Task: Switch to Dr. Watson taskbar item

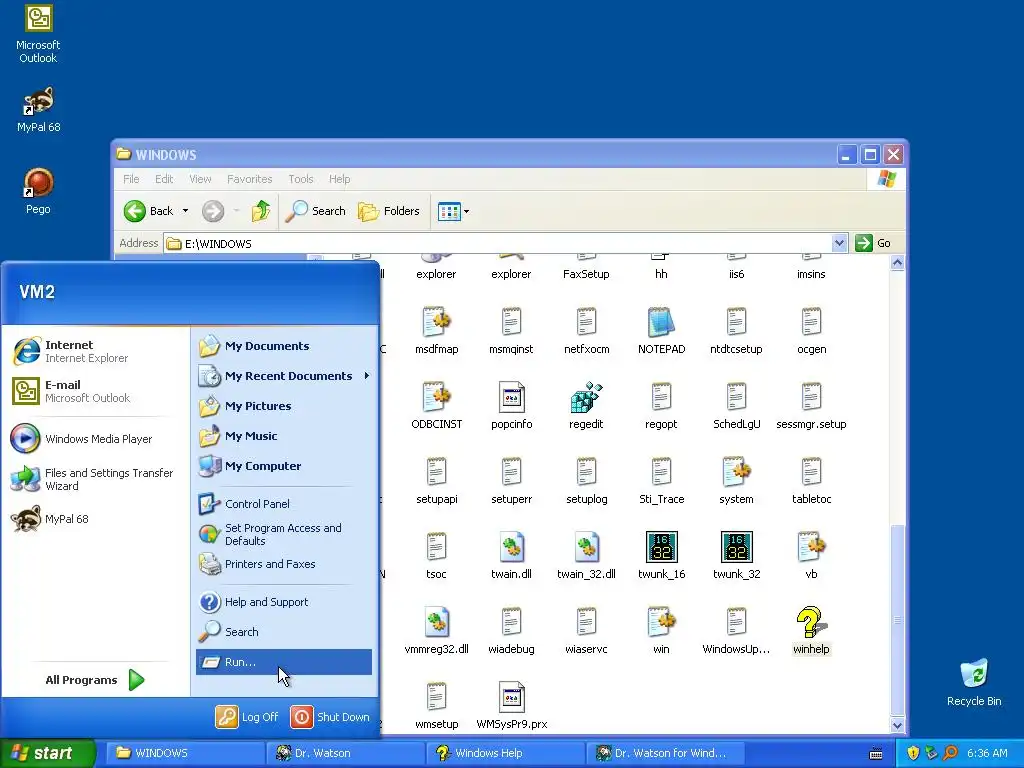Action: coord(345,753)
